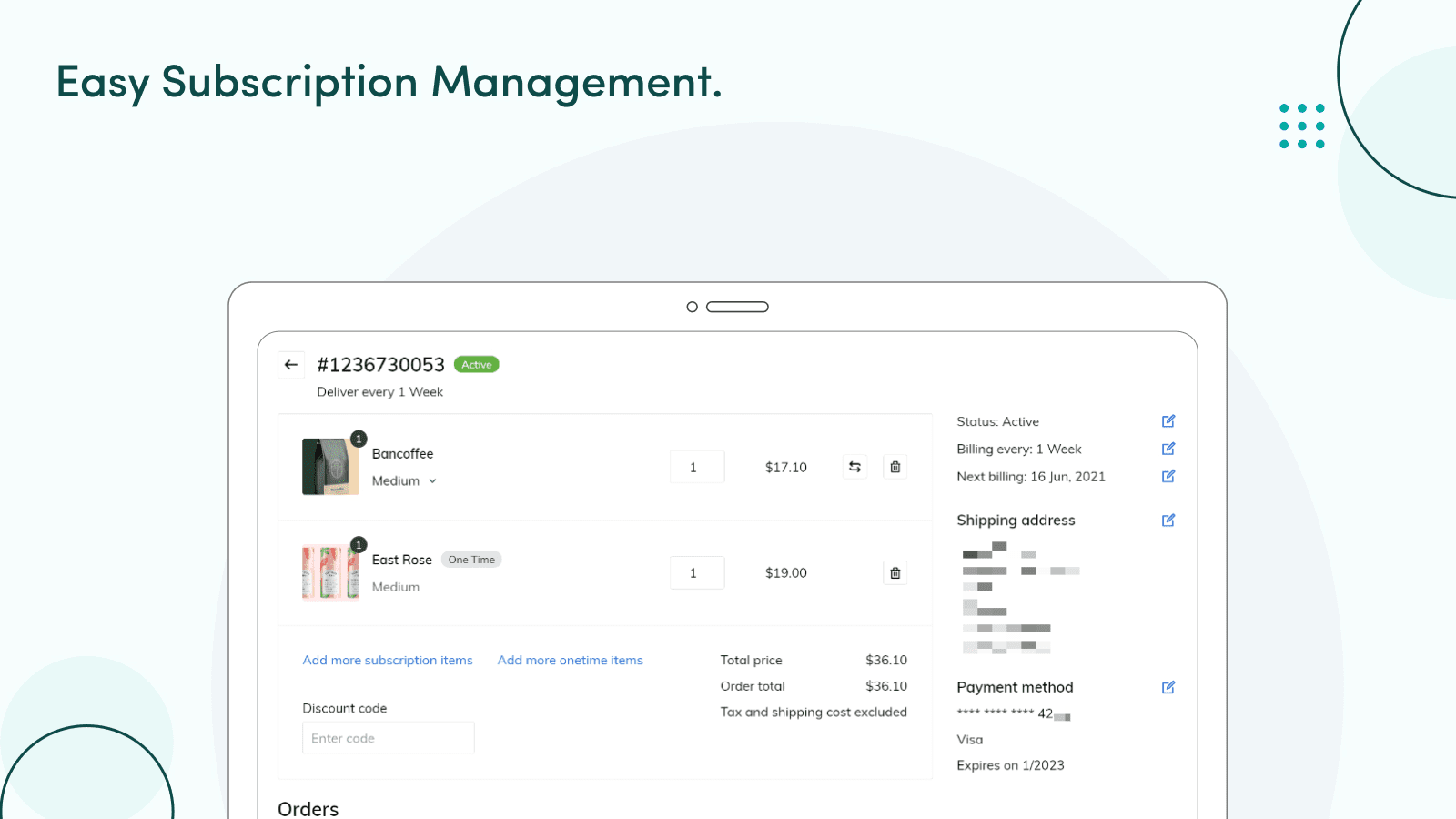The image size is (1456, 819).
Task: Edit the subscription Status
Action: pos(1168,420)
